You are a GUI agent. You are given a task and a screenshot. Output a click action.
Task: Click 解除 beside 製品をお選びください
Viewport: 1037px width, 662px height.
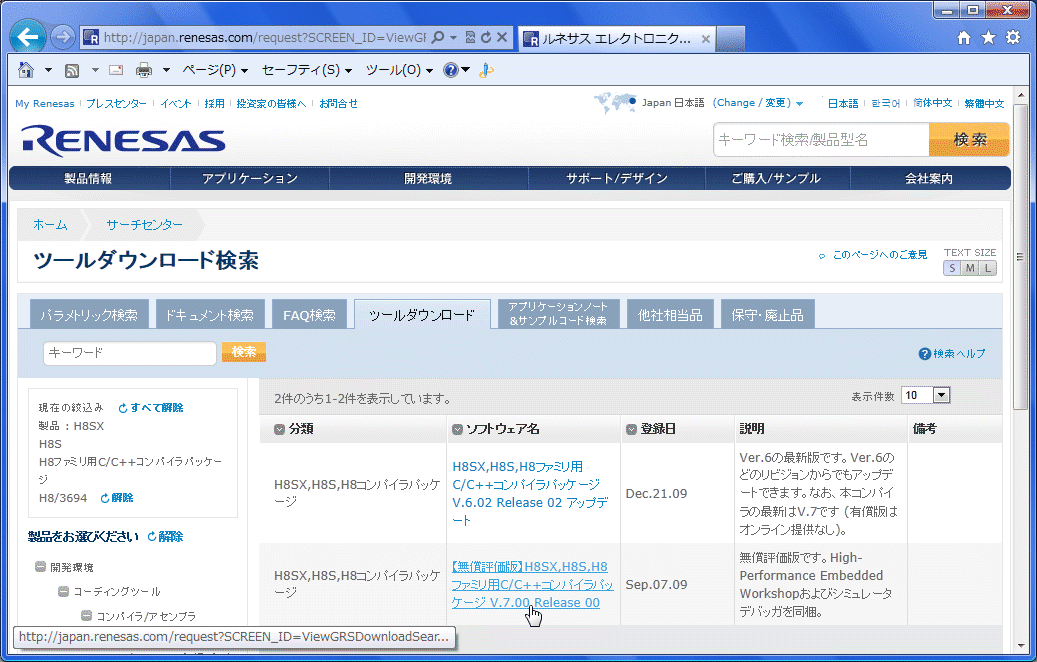(x=165, y=536)
